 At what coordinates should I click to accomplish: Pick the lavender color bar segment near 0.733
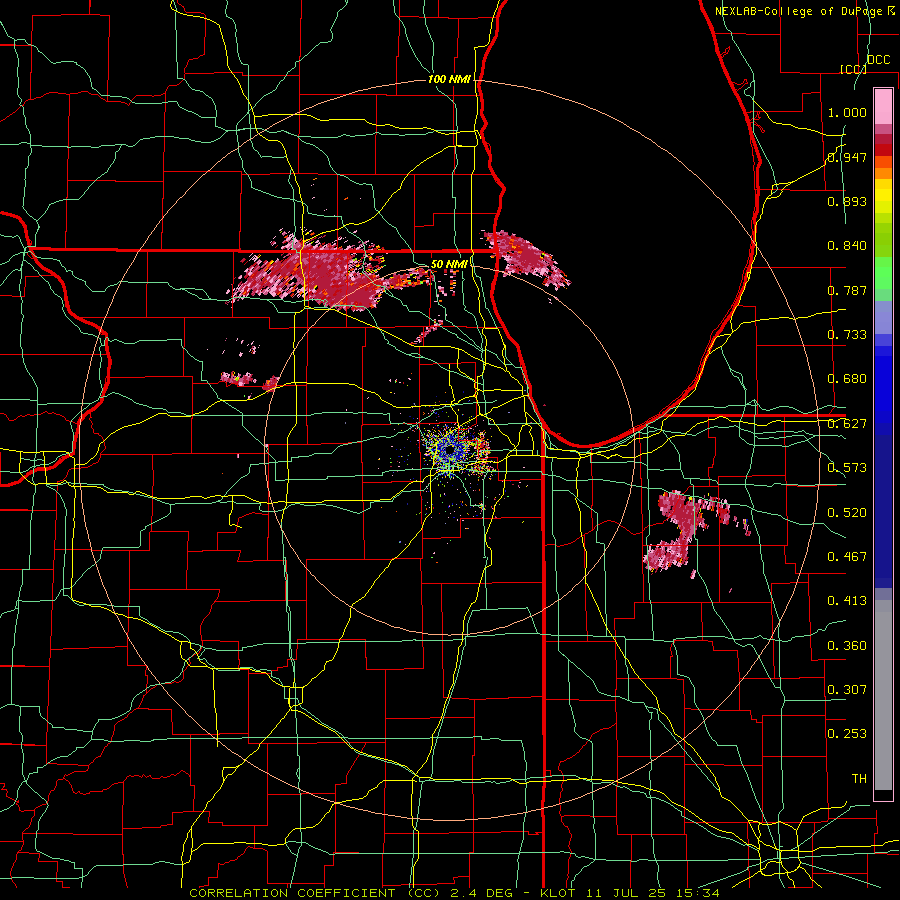pos(883,317)
